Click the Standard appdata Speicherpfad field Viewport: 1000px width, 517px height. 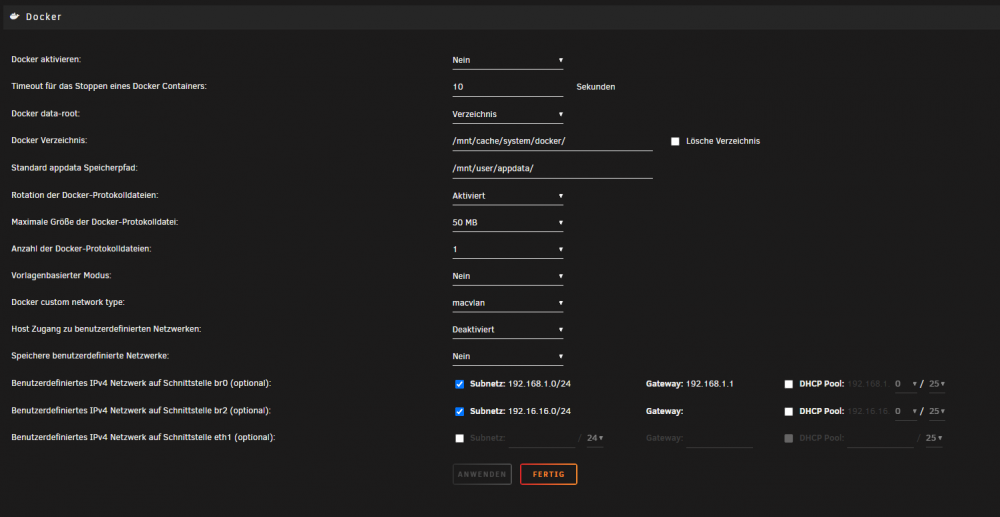[552, 169]
